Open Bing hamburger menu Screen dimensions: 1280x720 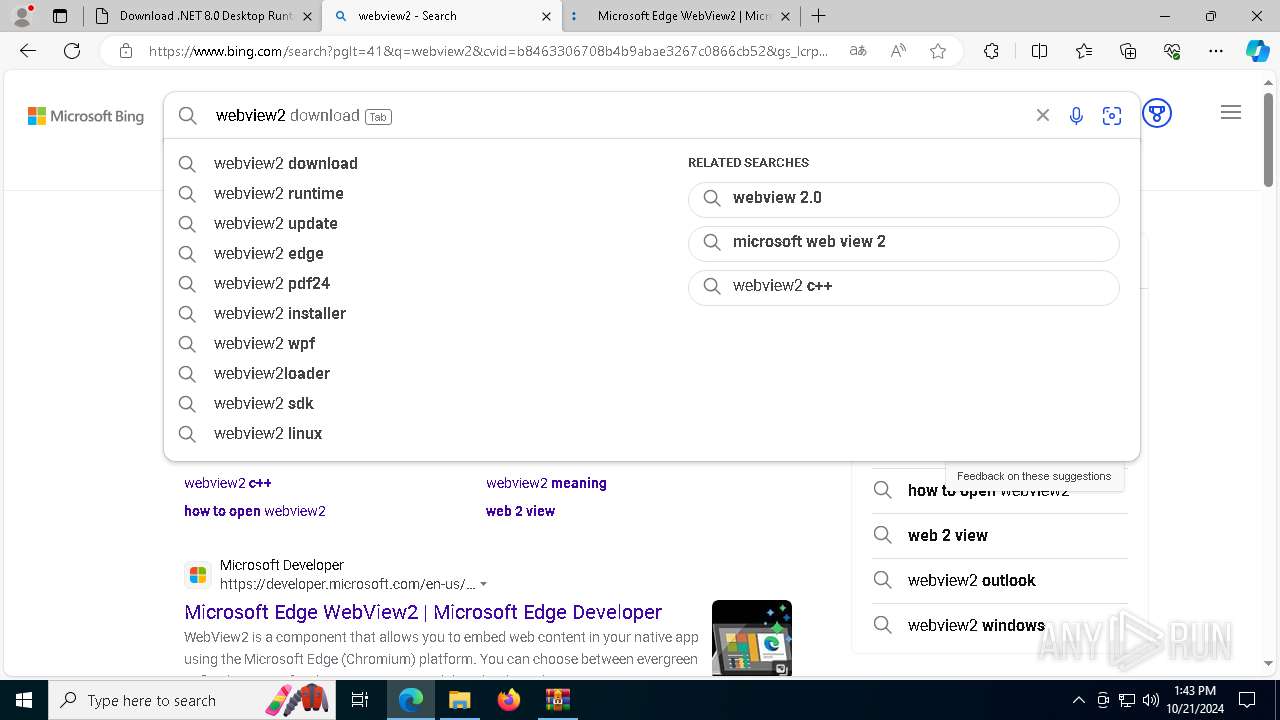pos(1231,113)
